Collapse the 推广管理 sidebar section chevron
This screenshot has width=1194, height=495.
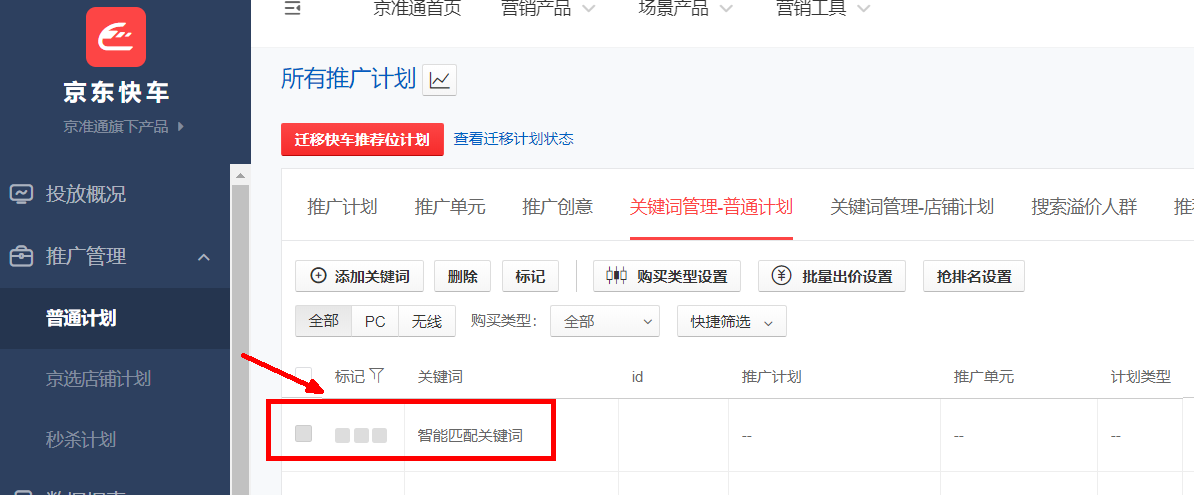(204, 257)
